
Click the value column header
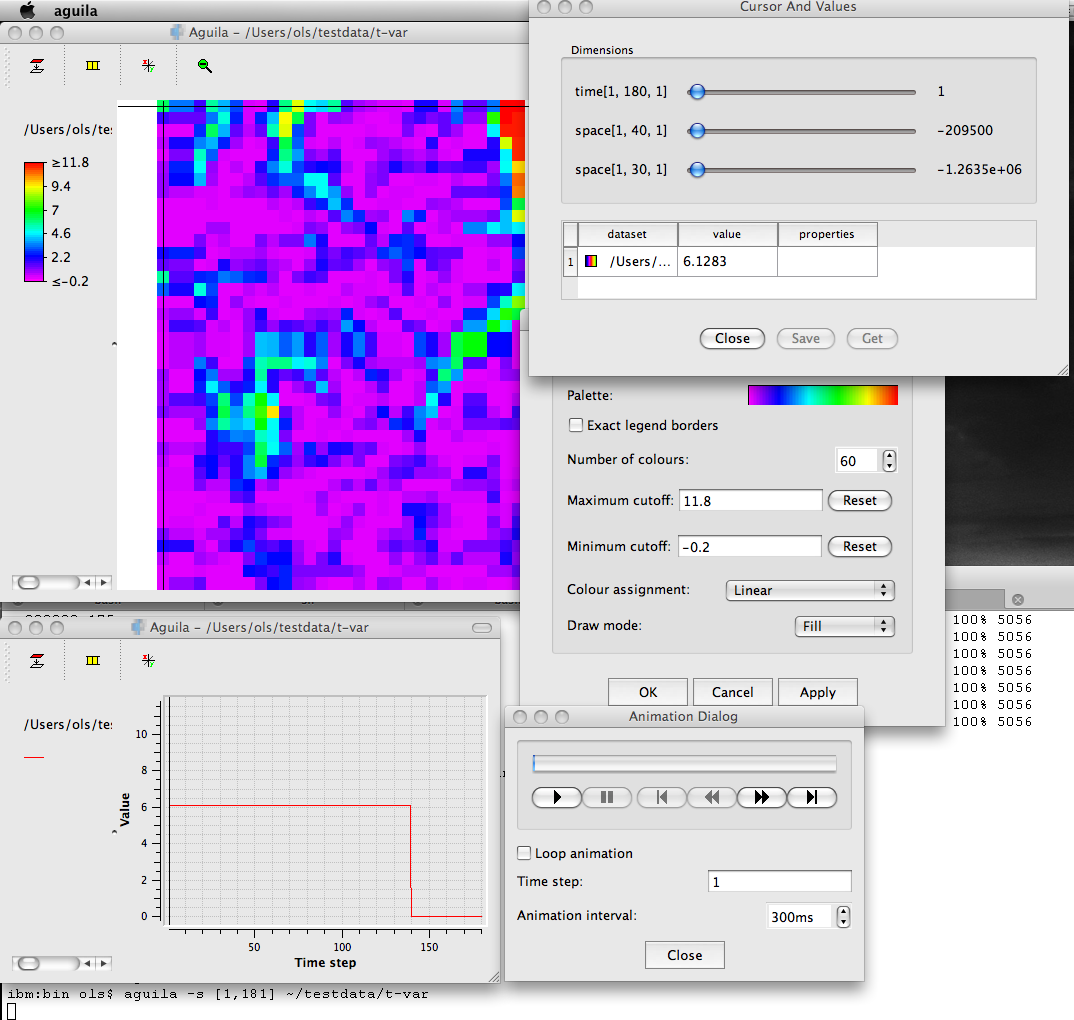pos(727,234)
